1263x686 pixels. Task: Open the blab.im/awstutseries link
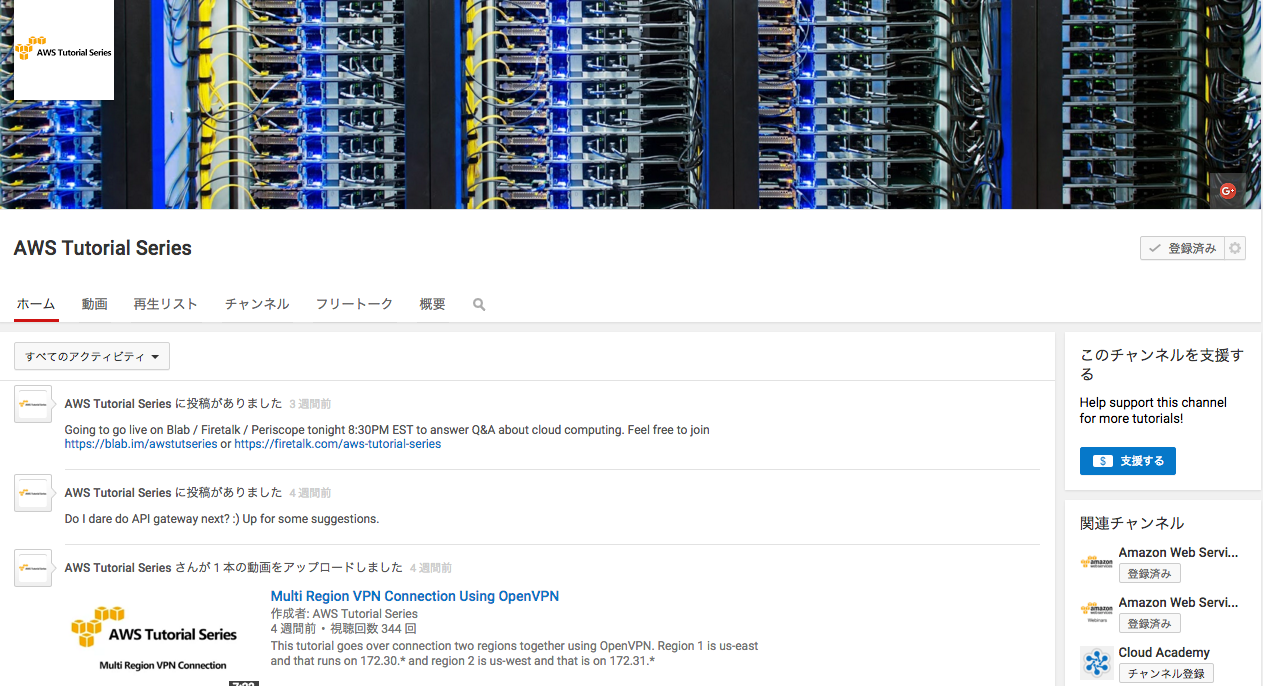coord(141,444)
